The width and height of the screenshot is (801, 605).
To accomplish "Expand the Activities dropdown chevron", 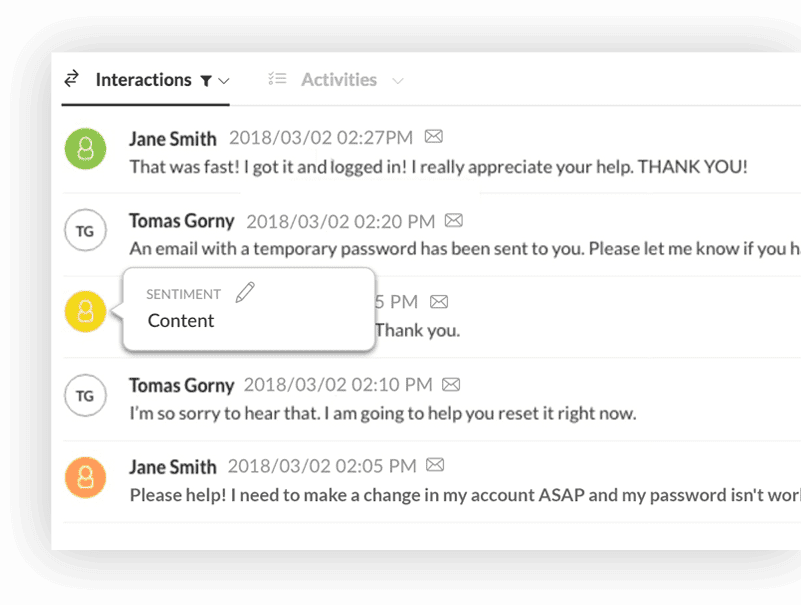I will (x=397, y=81).
